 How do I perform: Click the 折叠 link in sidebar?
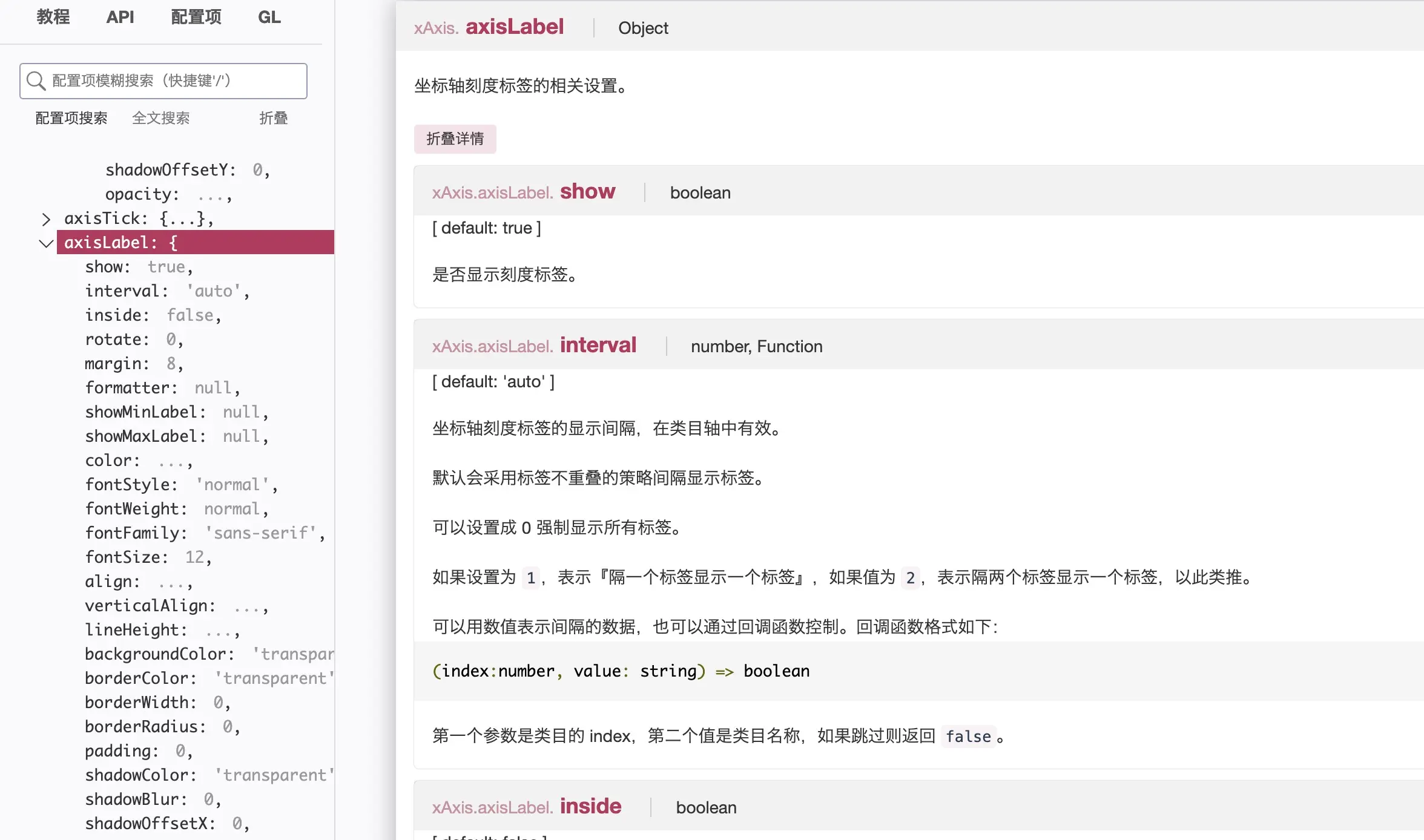pos(273,118)
